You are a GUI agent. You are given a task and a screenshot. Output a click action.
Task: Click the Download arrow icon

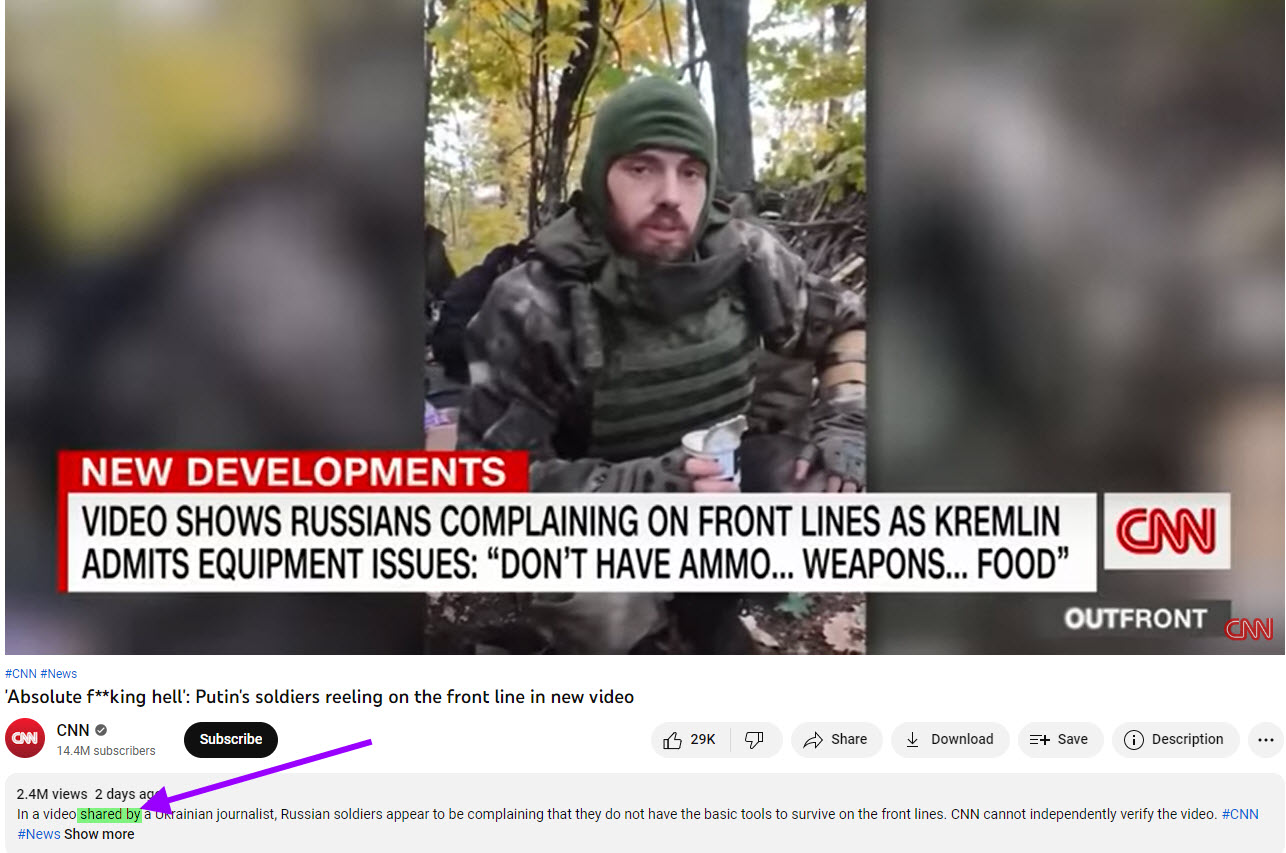click(x=912, y=740)
